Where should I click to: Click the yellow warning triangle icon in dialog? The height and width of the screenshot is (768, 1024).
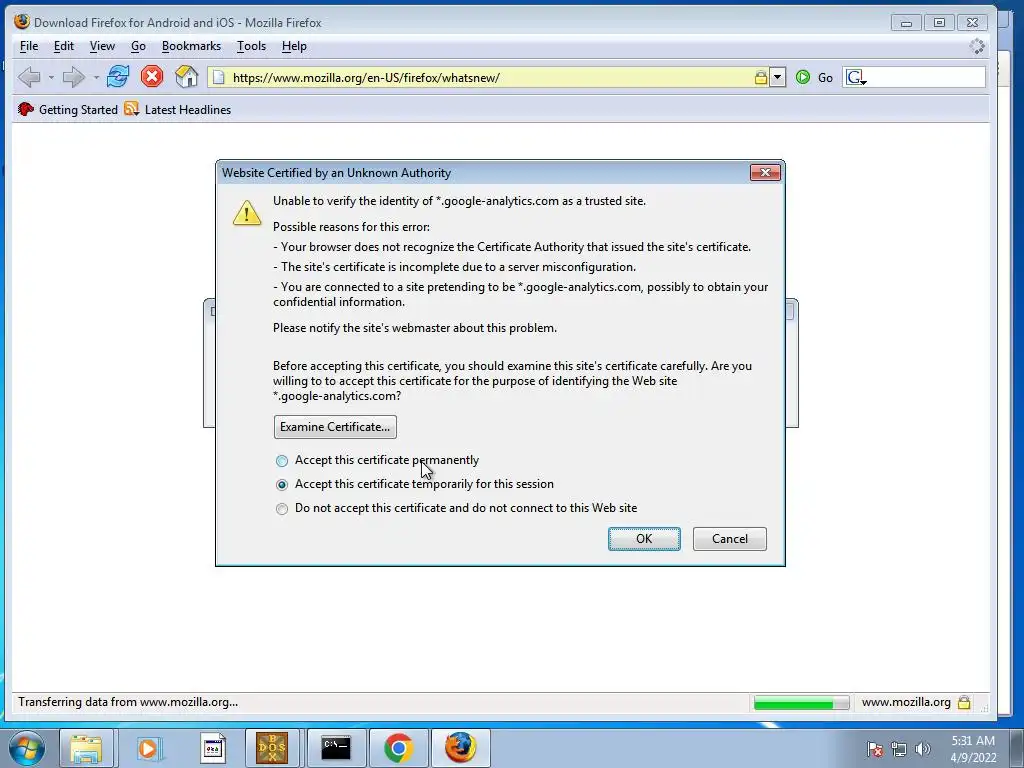247,213
